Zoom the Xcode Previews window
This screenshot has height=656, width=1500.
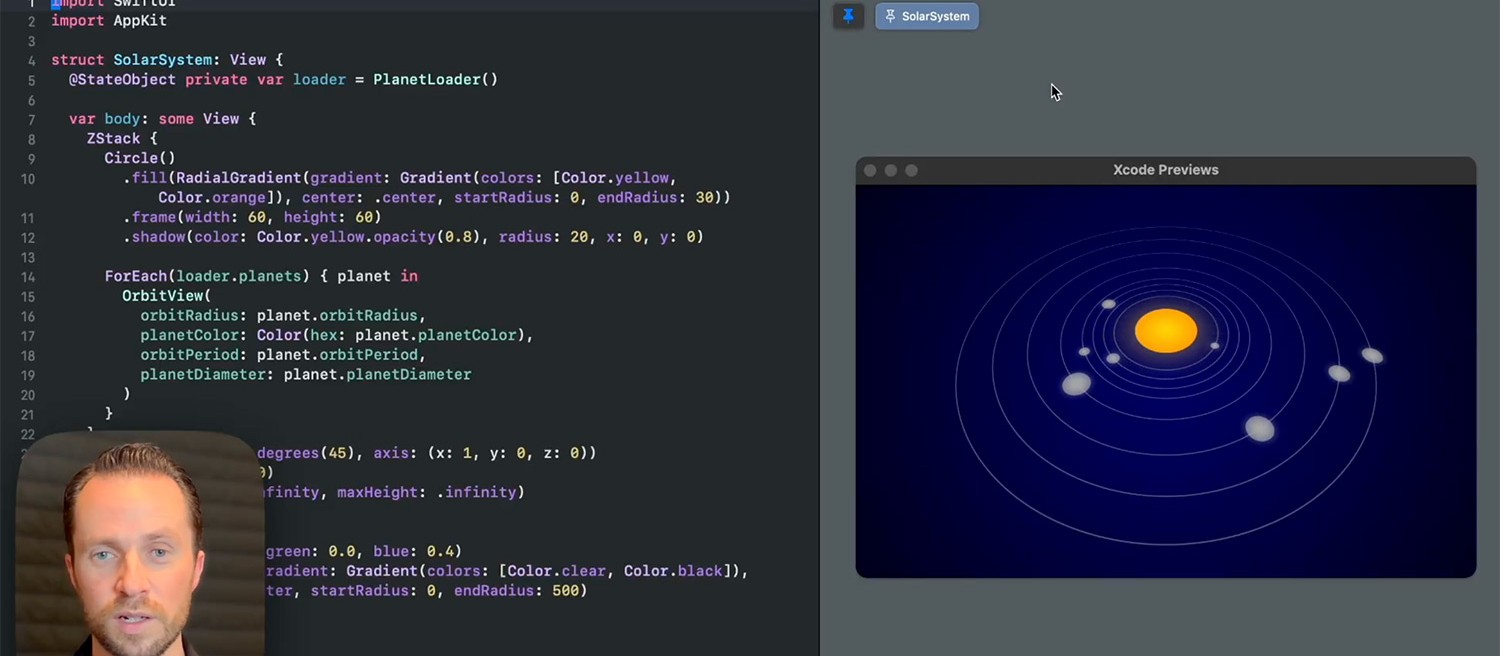pos(911,170)
